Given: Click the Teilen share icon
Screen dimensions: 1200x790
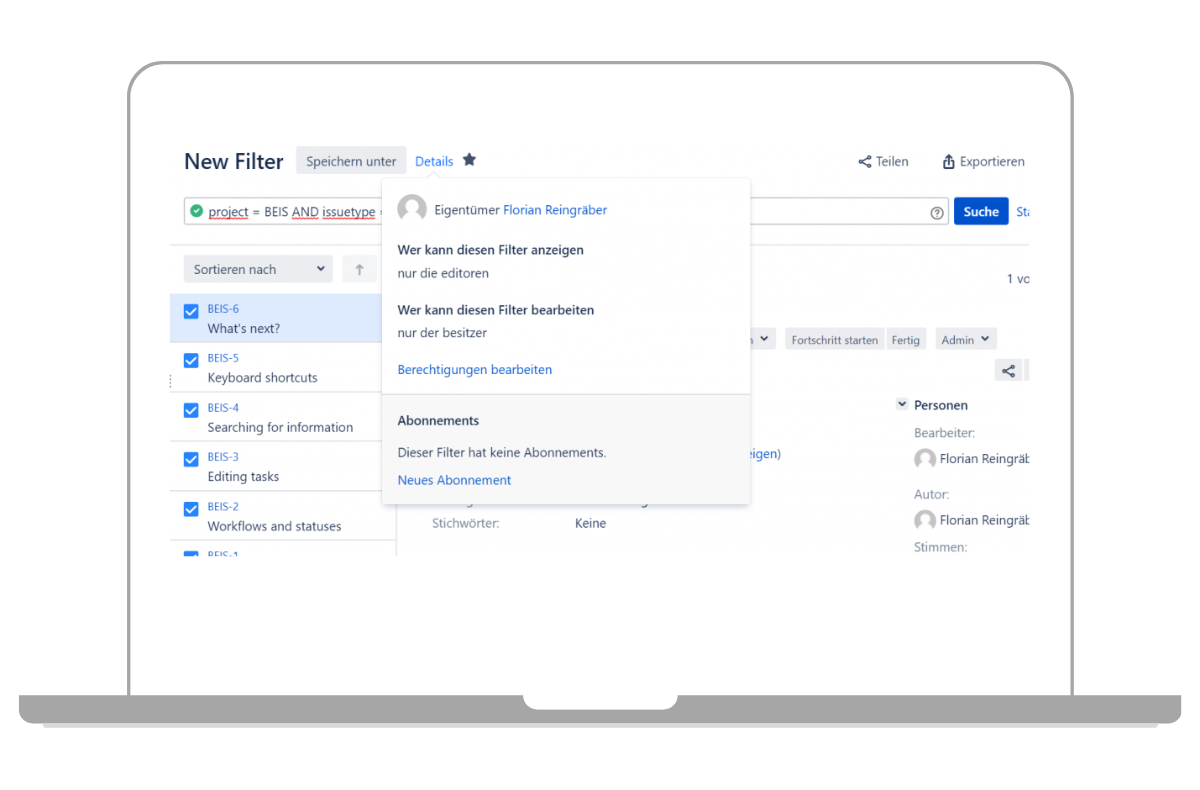Looking at the screenshot, I should [864, 161].
